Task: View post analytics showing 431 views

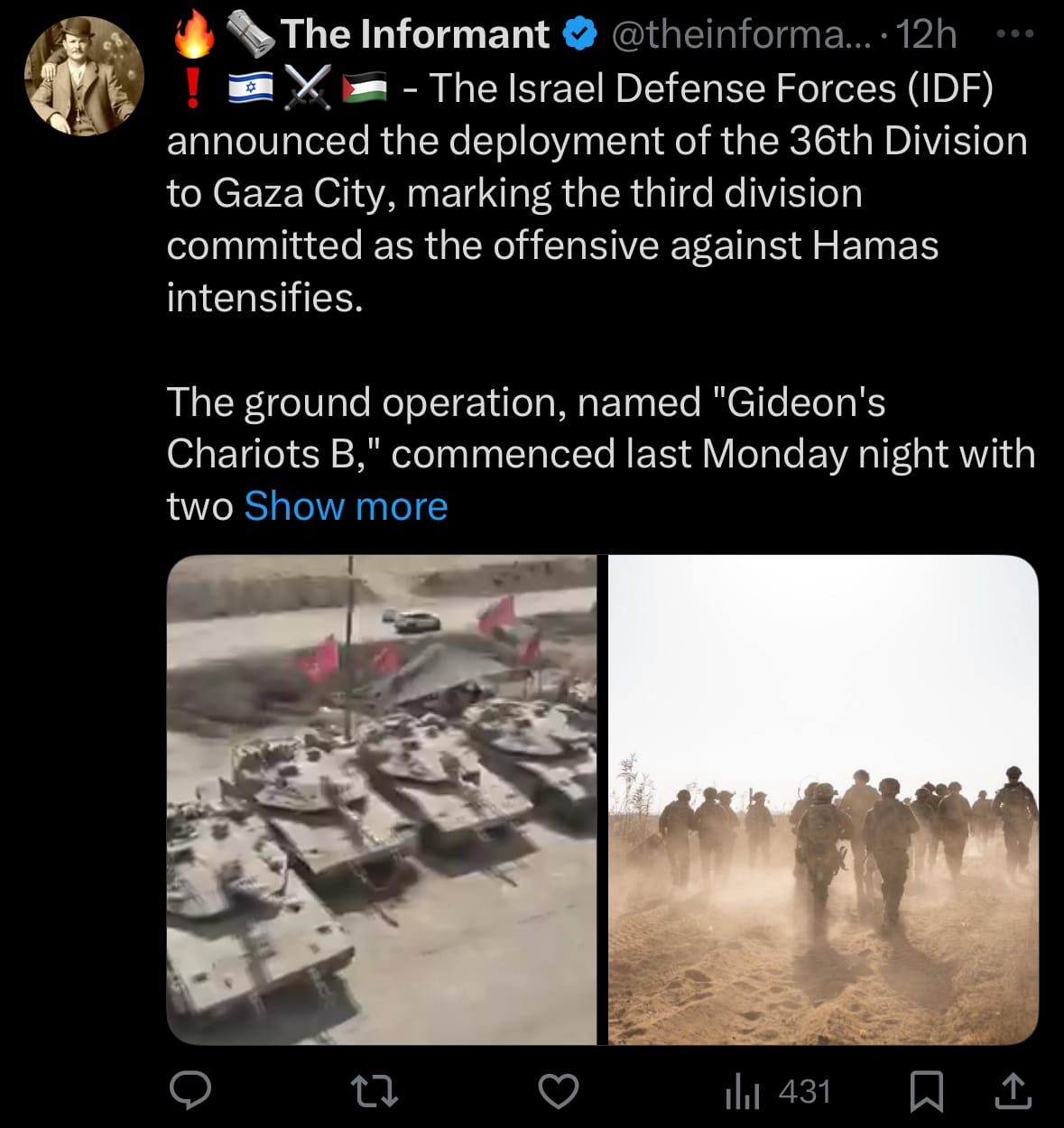Action: point(777,1092)
